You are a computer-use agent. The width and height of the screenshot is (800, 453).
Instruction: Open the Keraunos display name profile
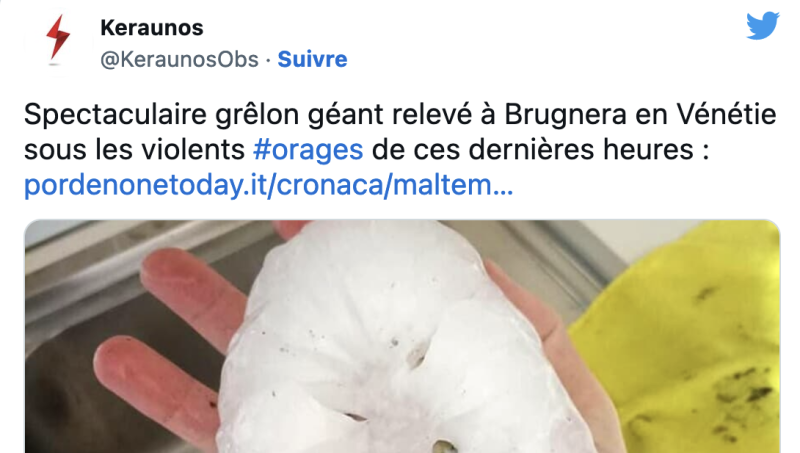152,28
